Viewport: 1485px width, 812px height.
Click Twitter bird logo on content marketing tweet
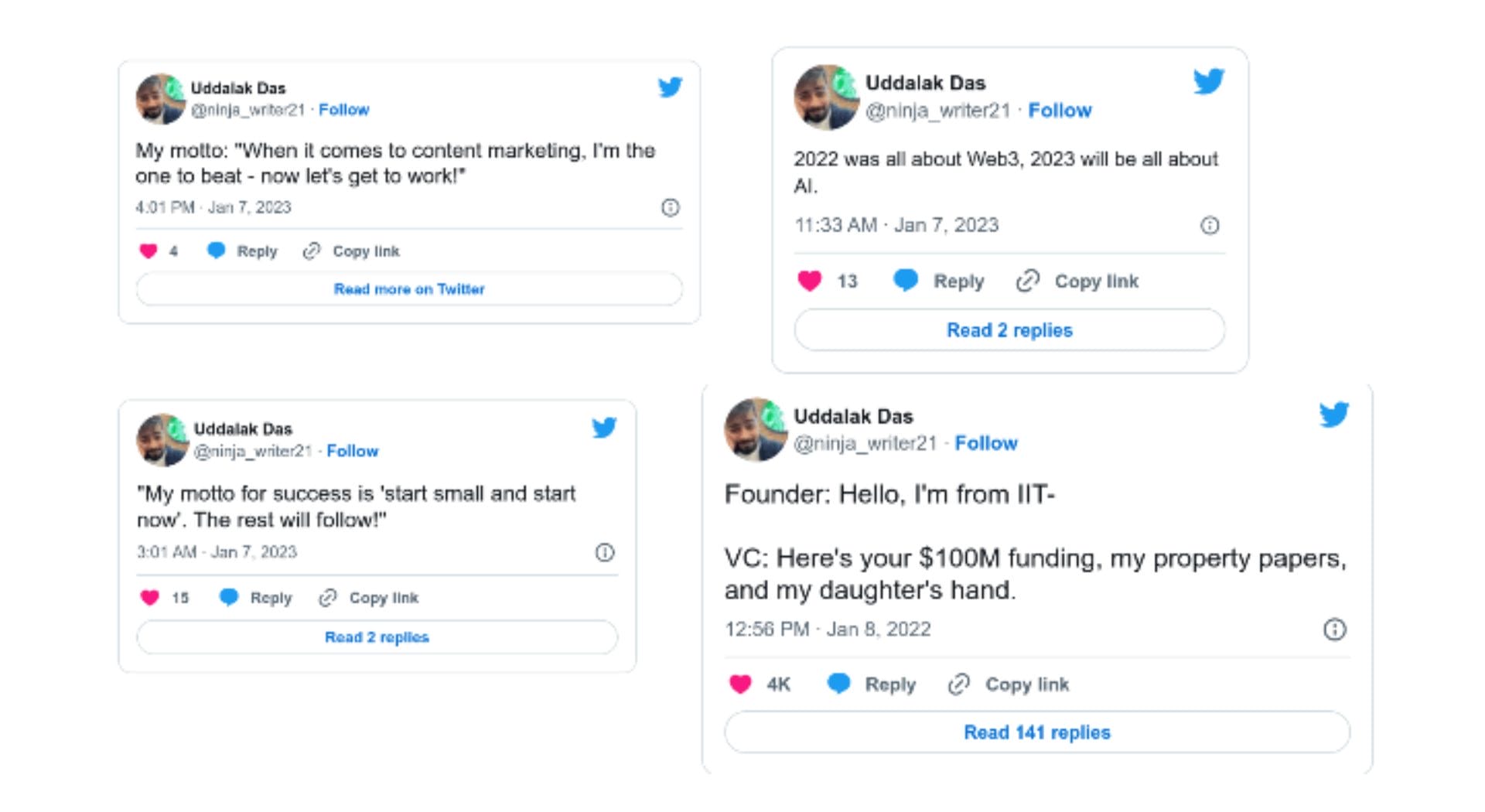pos(670,87)
